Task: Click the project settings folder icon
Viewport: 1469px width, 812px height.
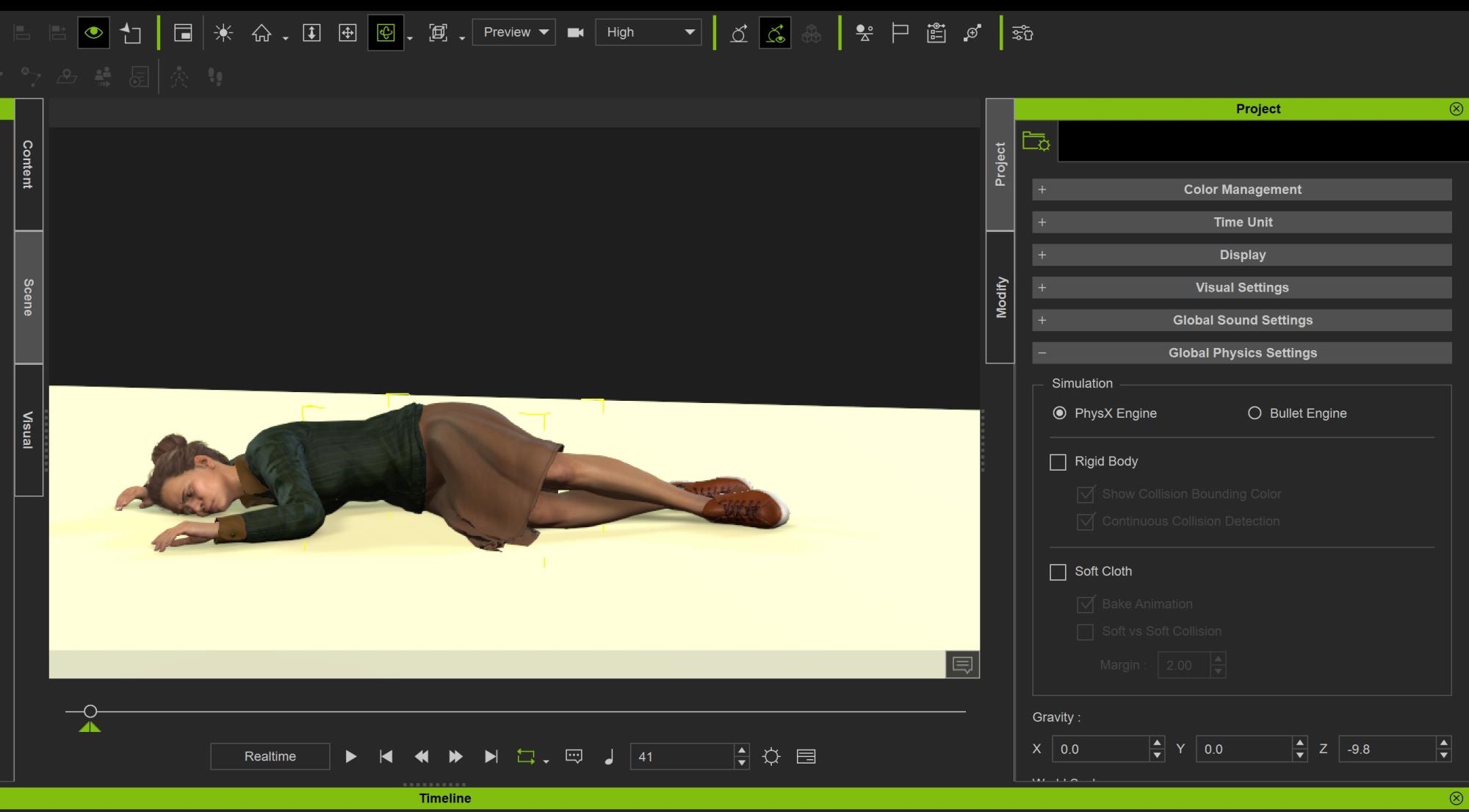Action: pos(1036,141)
